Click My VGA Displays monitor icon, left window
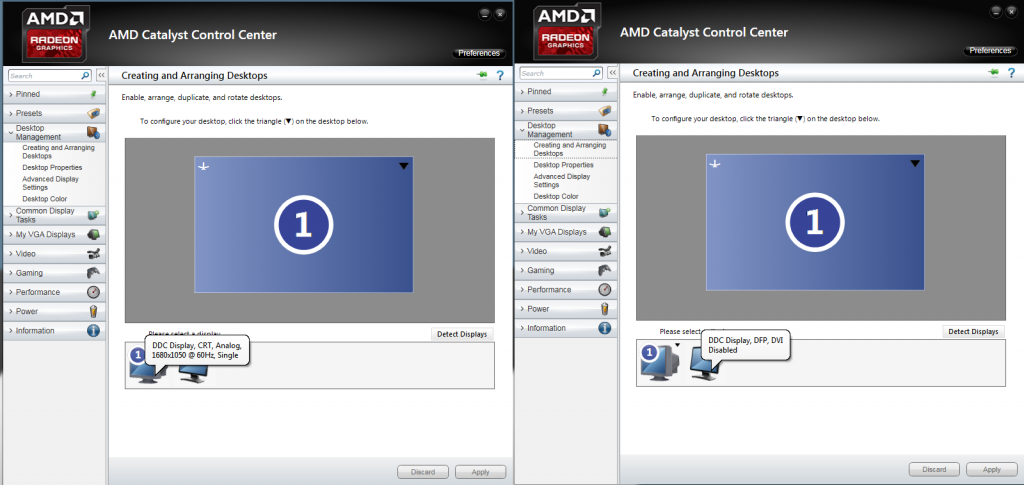Image resolution: width=1024 pixels, height=485 pixels. point(93,234)
